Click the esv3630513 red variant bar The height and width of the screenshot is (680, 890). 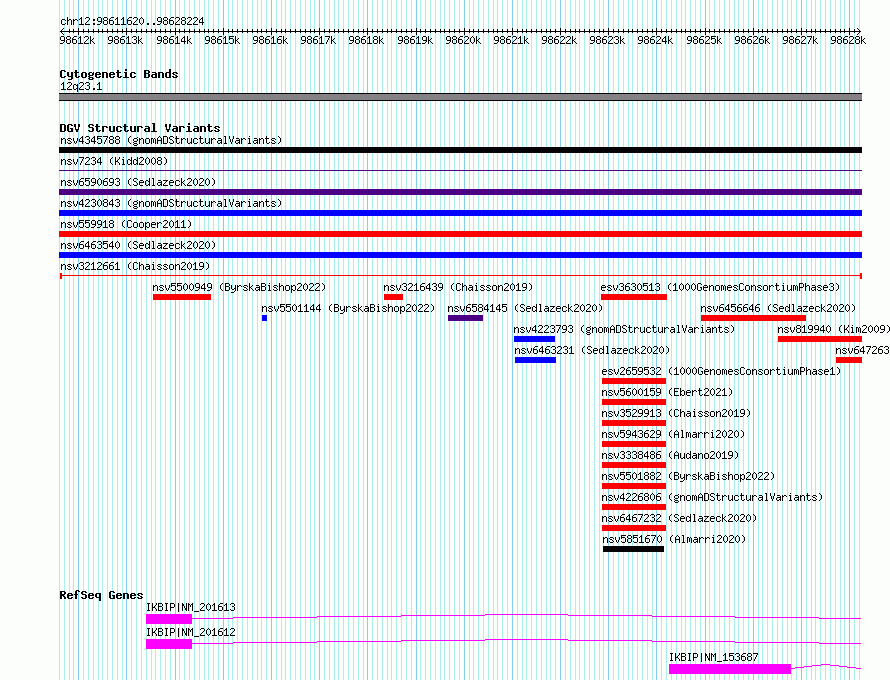coord(634,297)
